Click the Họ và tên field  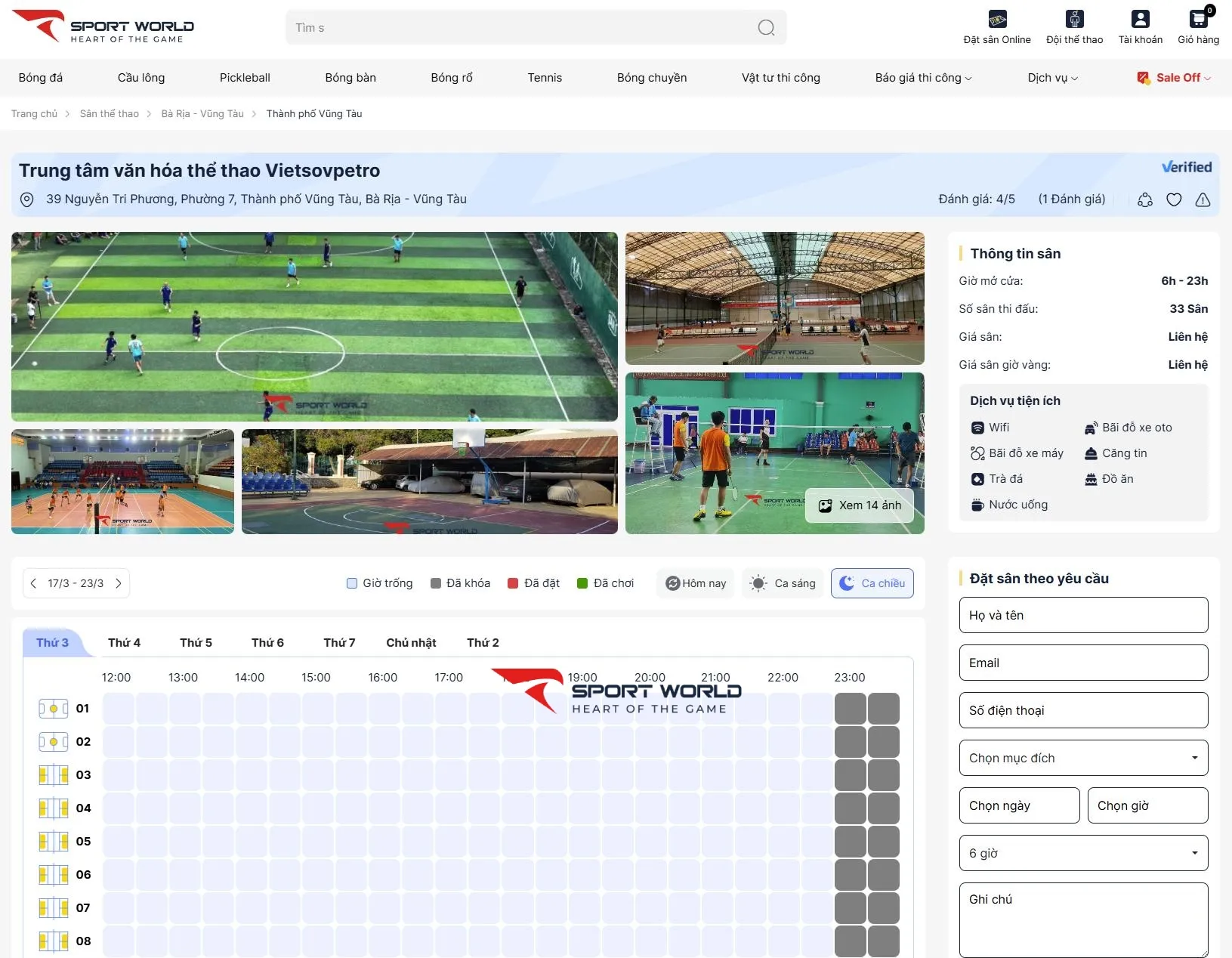coord(1082,615)
